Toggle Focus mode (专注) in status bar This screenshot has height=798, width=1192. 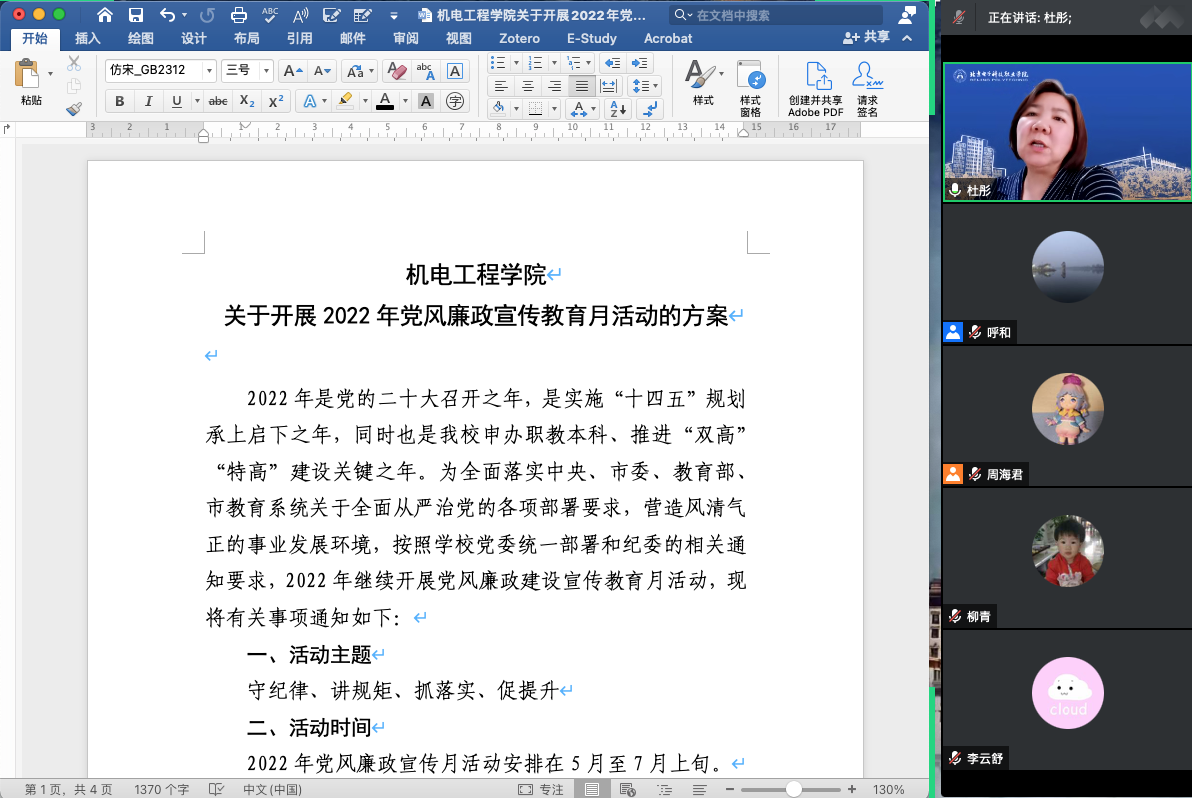click(x=541, y=789)
